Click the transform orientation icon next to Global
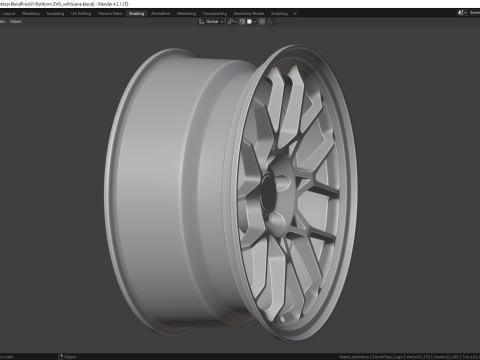 (x=201, y=22)
